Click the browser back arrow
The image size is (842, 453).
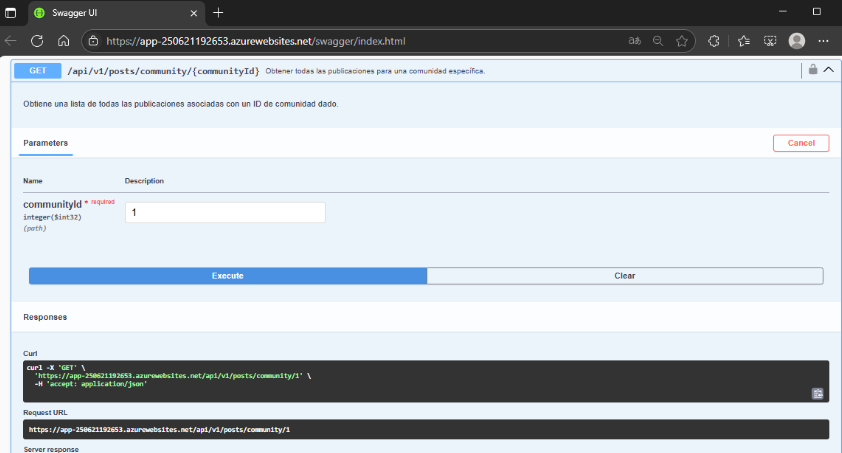[11, 41]
